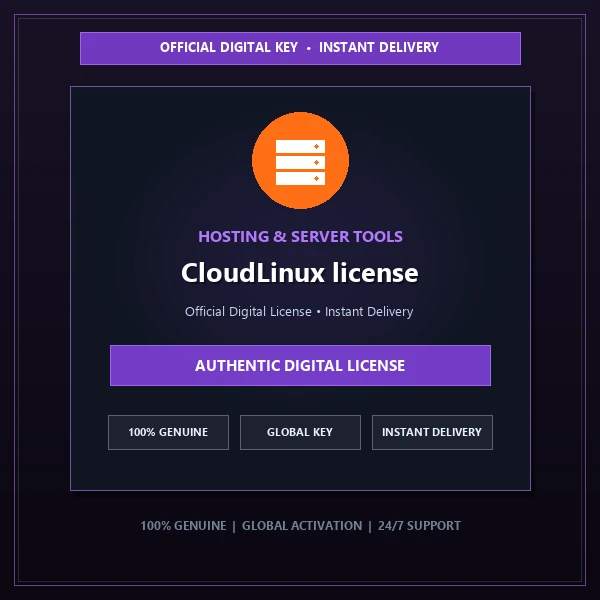Click the Authentic Digital License button
The height and width of the screenshot is (600, 600).
300,365
